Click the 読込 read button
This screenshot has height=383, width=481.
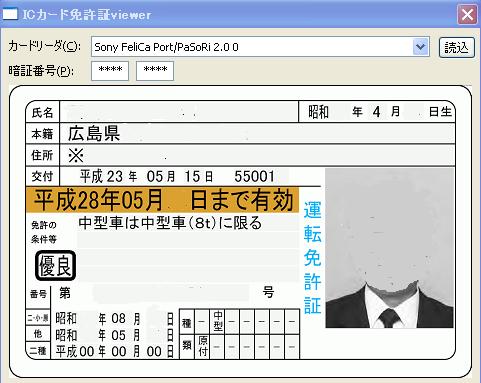457,47
